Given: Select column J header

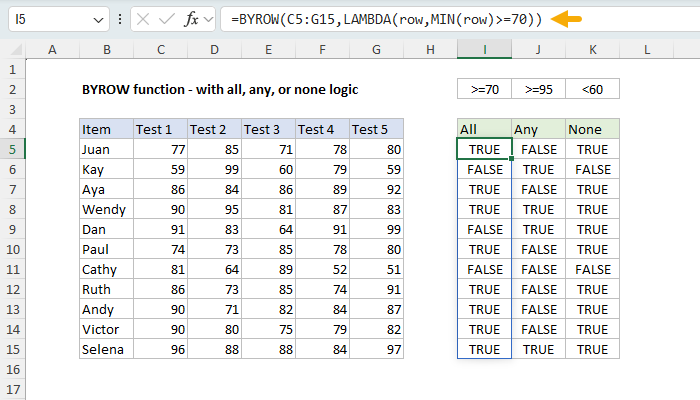Looking at the screenshot, I should click(538, 50).
